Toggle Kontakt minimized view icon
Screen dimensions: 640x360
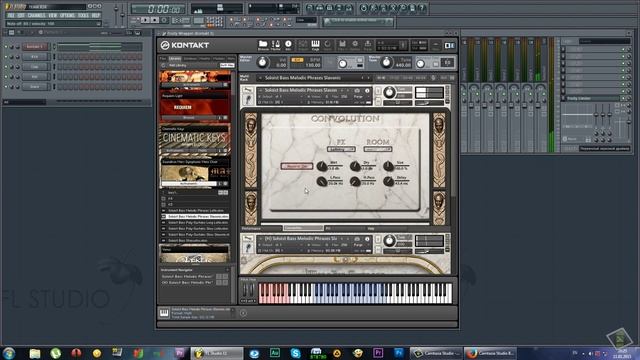tap(436, 45)
